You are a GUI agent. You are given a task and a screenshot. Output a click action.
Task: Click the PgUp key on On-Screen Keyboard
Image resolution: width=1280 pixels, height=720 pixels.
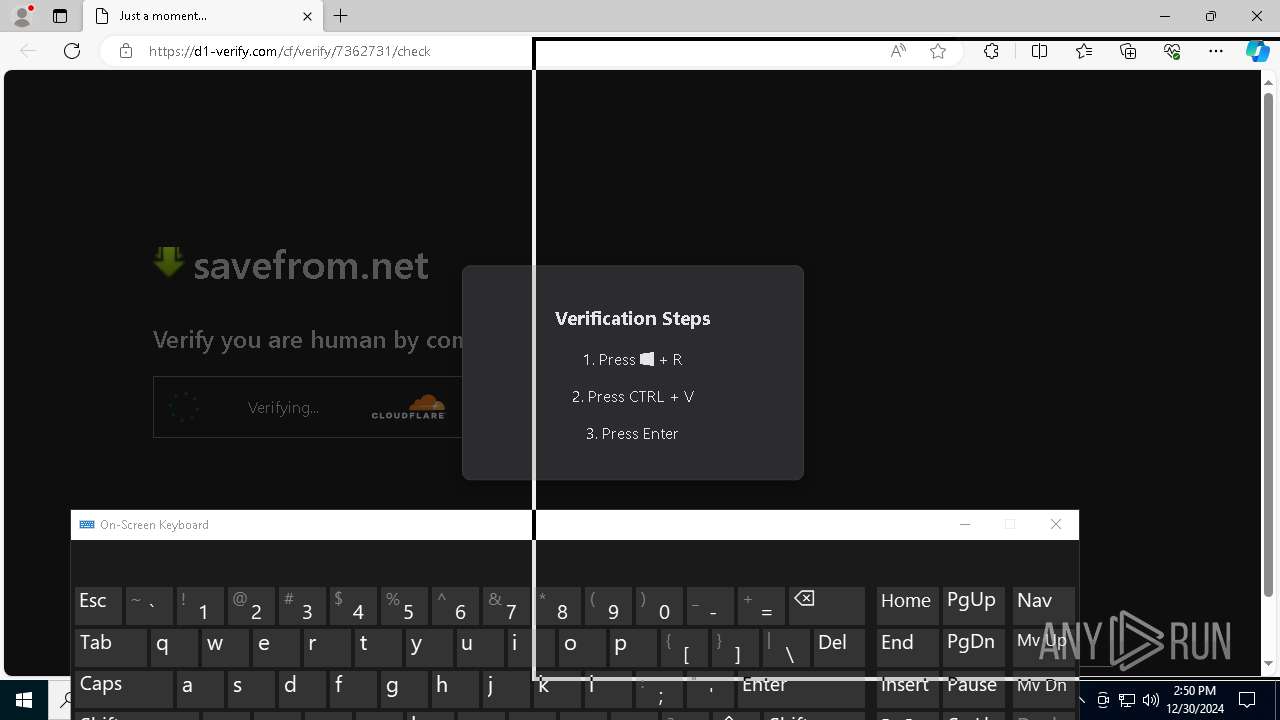pyautogui.click(x=973, y=605)
